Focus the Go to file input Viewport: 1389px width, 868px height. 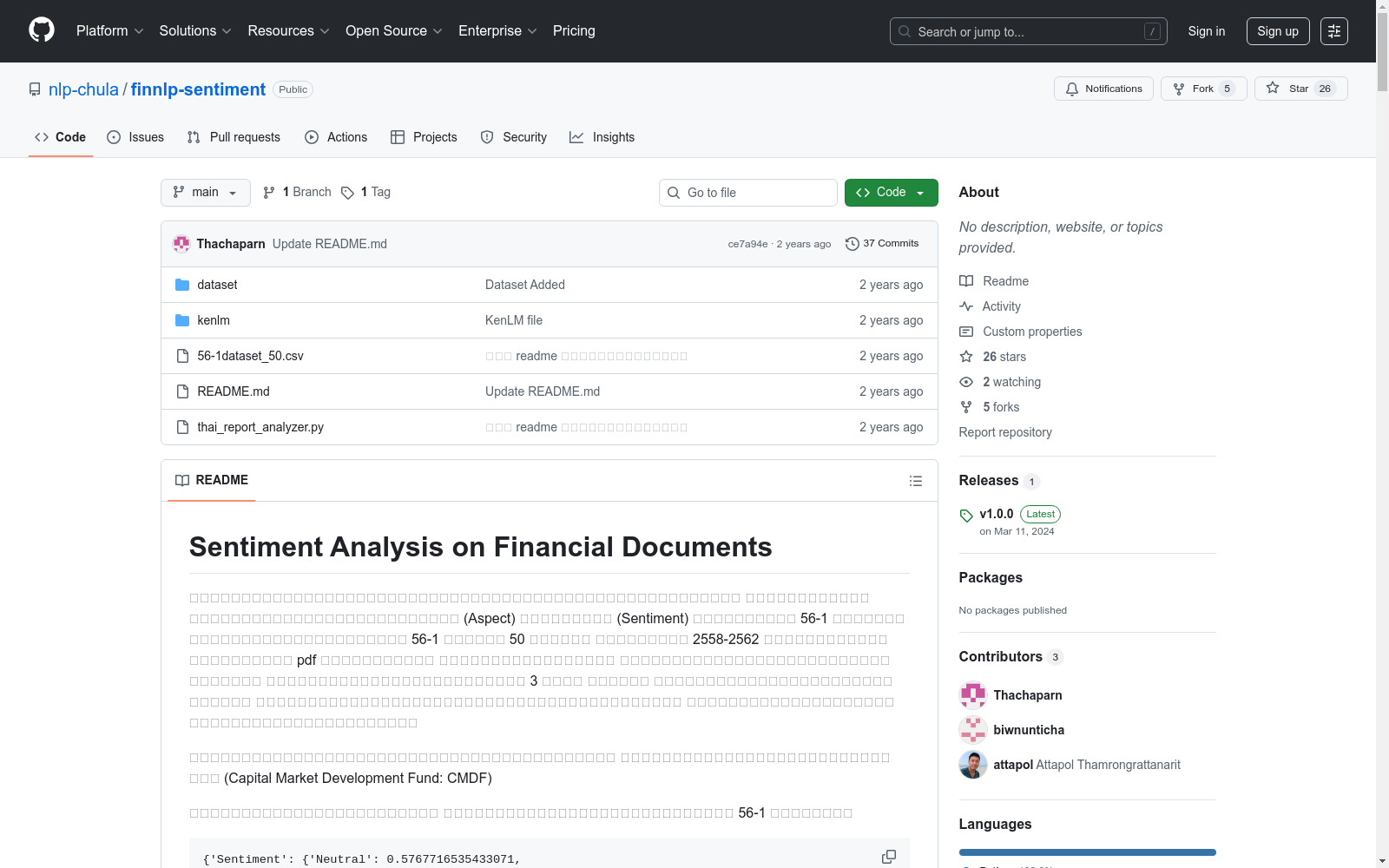click(x=748, y=193)
